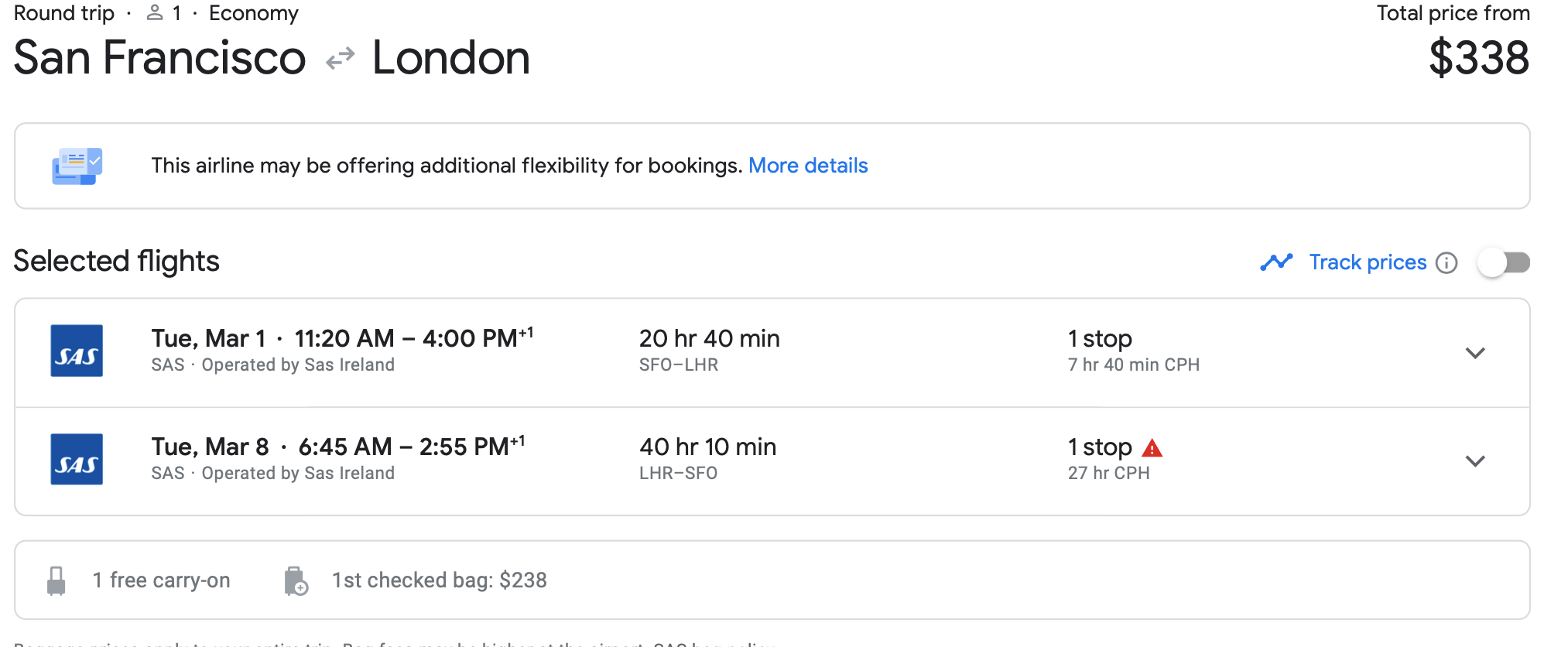Expand the Tue, Mar 8 flight details
The image size is (1568, 647).
pos(1475,461)
